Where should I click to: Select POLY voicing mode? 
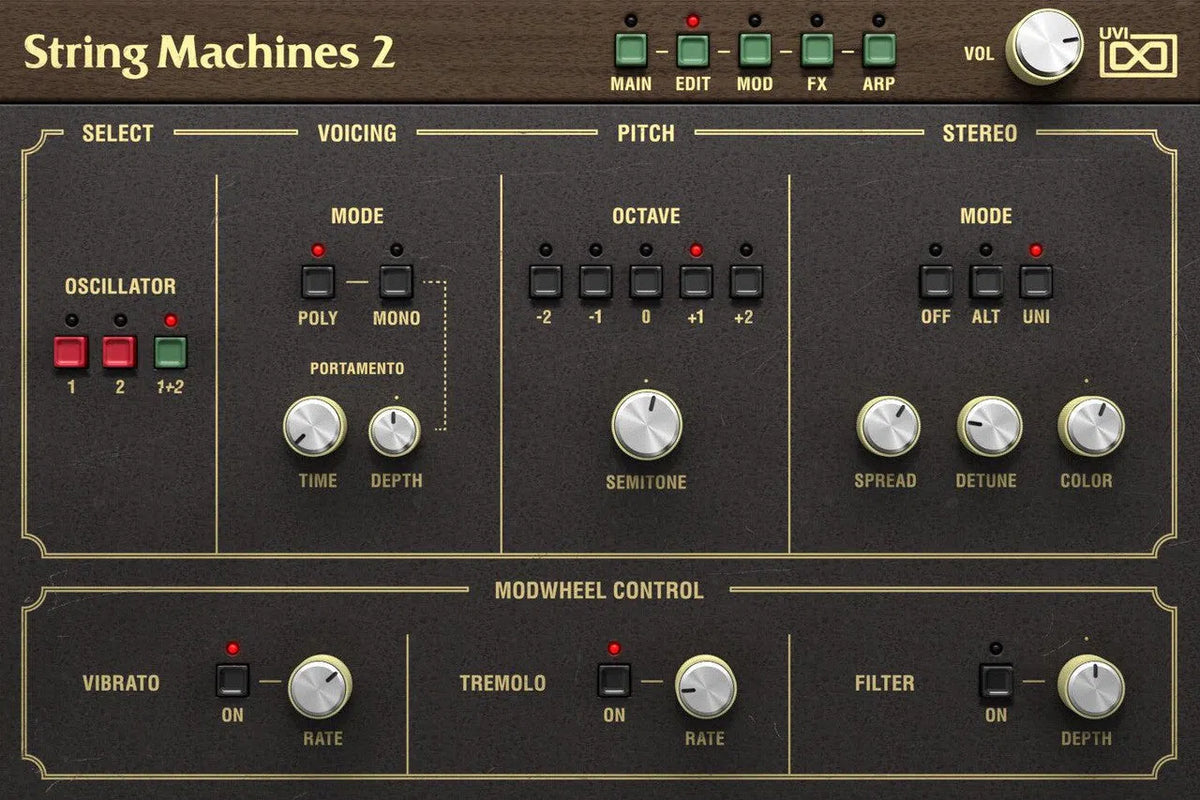point(316,283)
